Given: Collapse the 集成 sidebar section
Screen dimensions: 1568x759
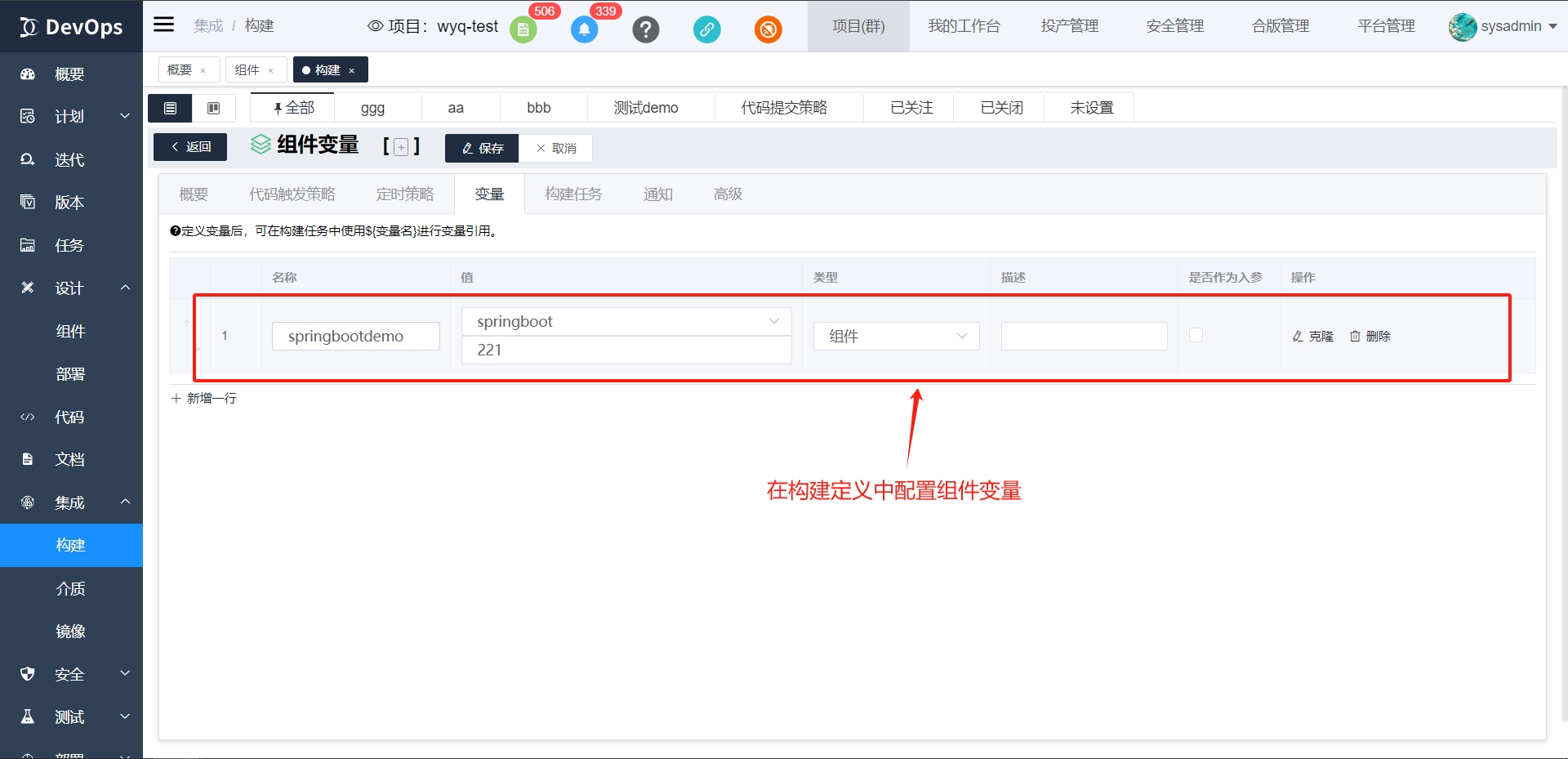Looking at the screenshot, I should [x=125, y=502].
